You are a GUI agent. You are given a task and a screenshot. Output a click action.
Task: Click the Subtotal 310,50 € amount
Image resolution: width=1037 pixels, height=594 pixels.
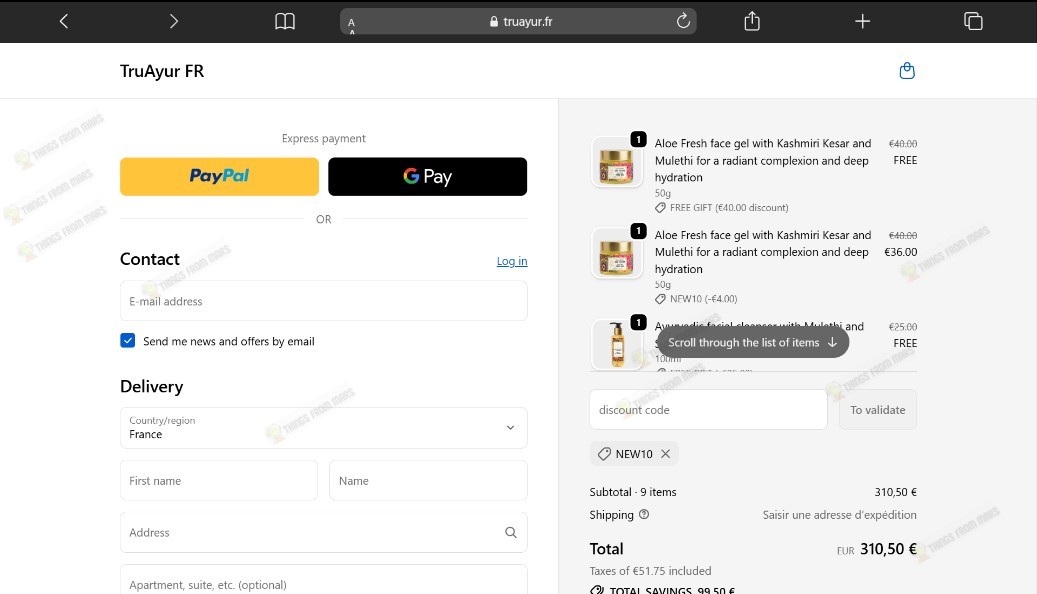tap(895, 492)
